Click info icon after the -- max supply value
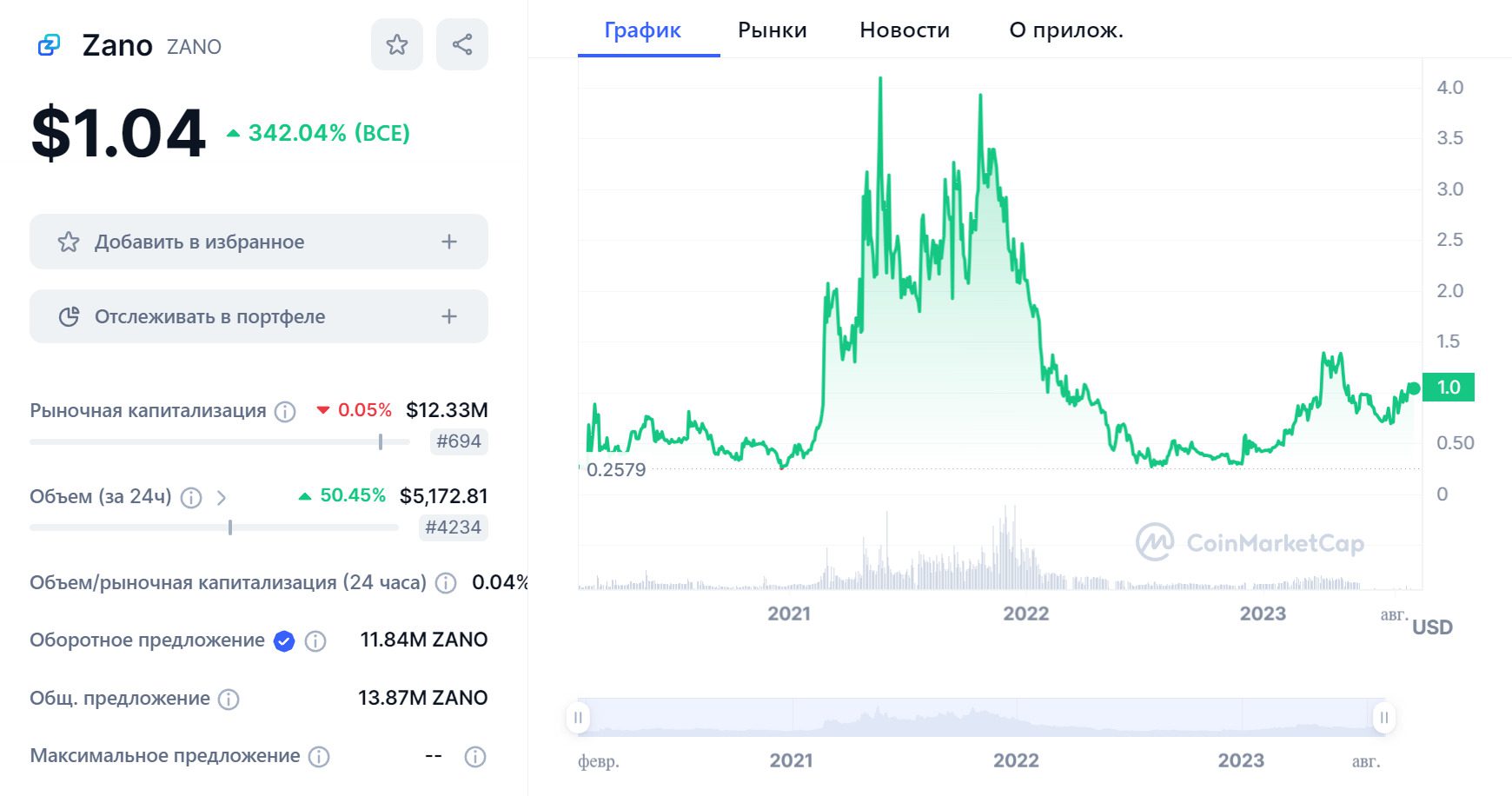This screenshot has width=1512, height=796. click(x=475, y=757)
